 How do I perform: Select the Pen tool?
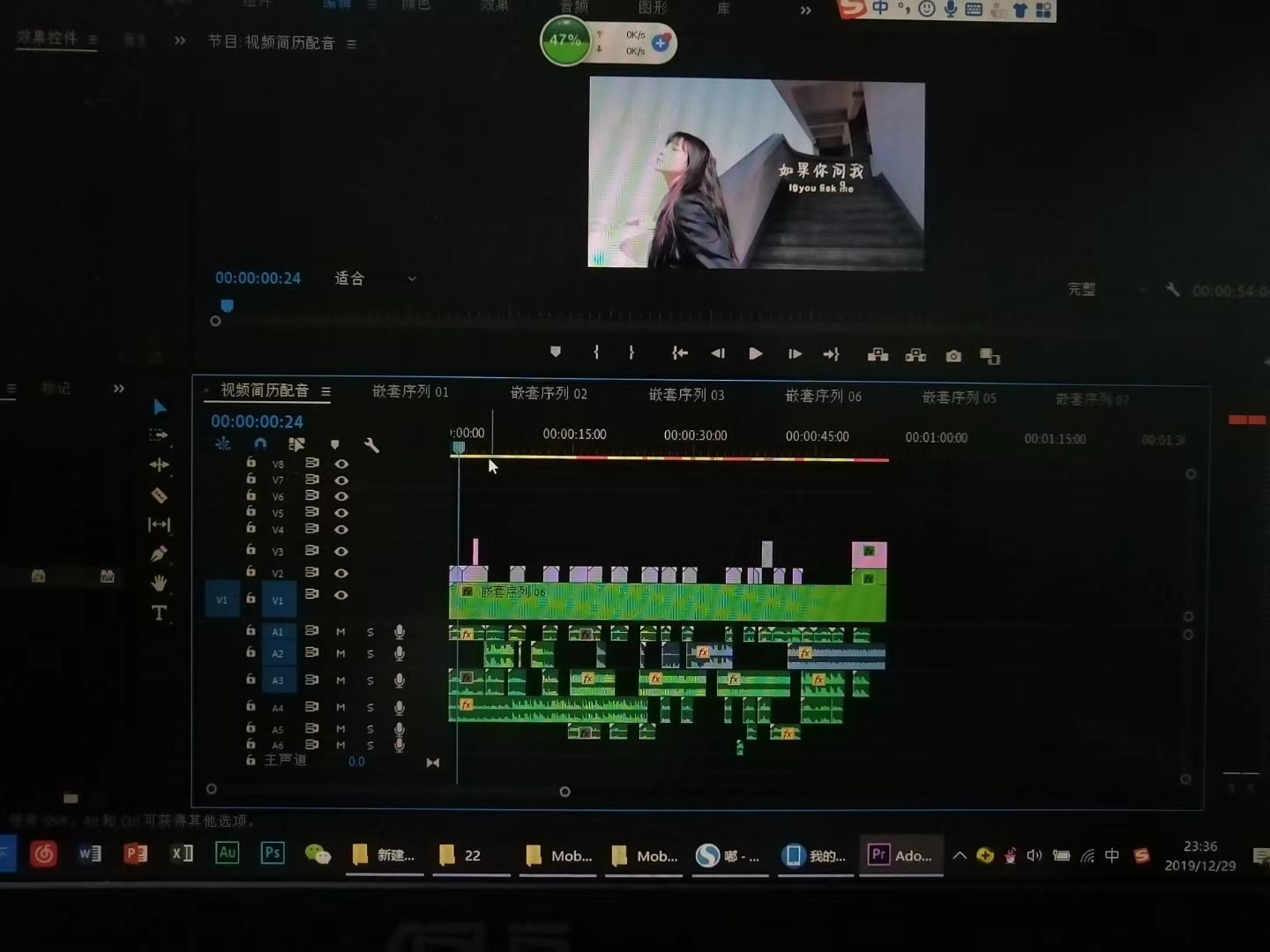coord(159,554)
